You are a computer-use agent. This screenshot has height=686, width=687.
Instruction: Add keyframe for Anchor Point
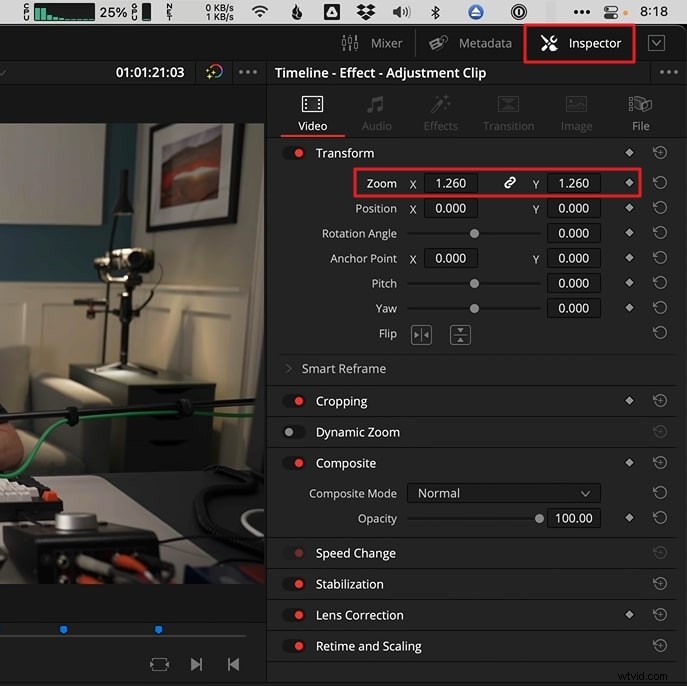[629, 258]
